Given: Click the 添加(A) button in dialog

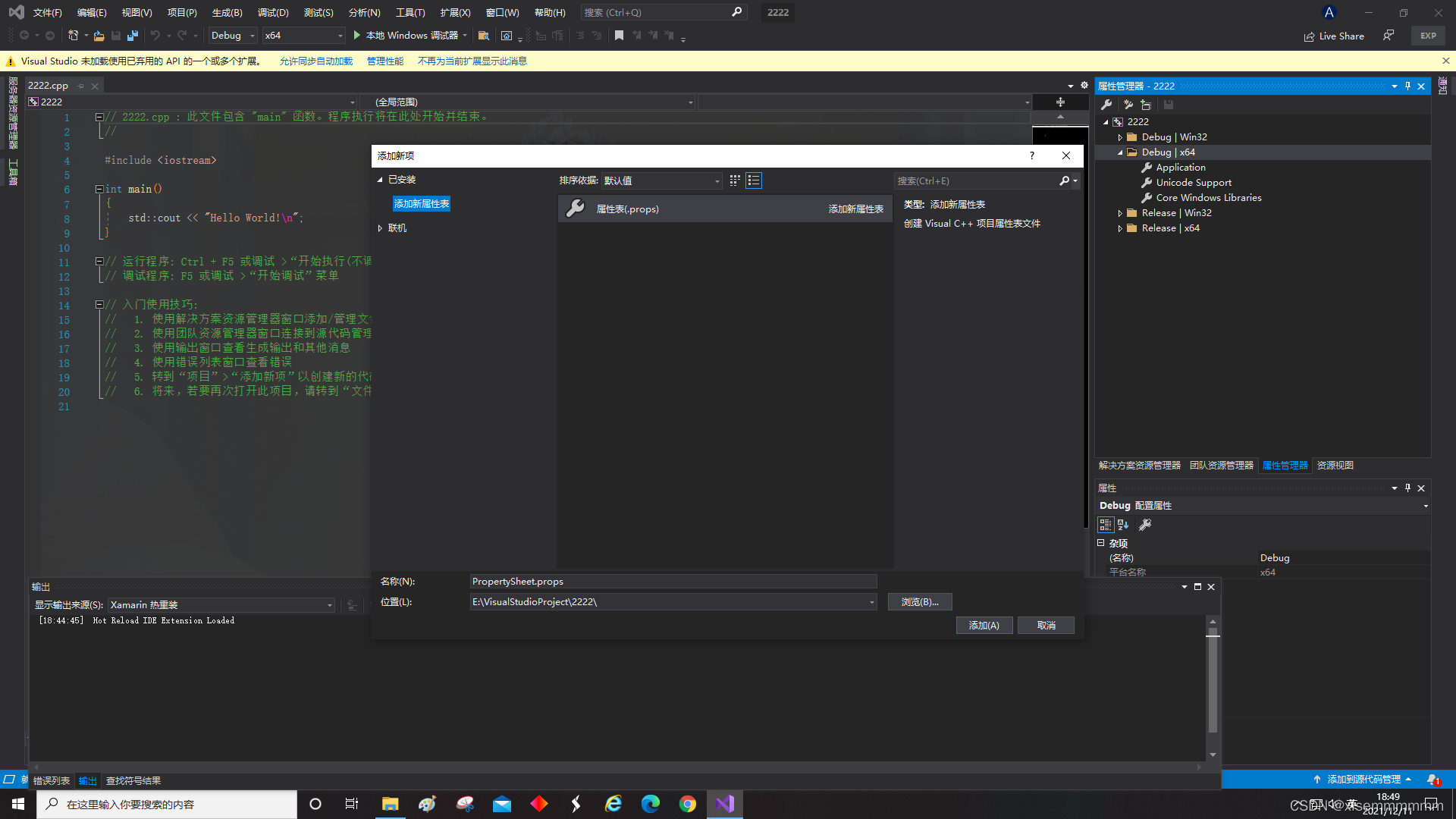Looking at the screenshot, I should 983,624.
